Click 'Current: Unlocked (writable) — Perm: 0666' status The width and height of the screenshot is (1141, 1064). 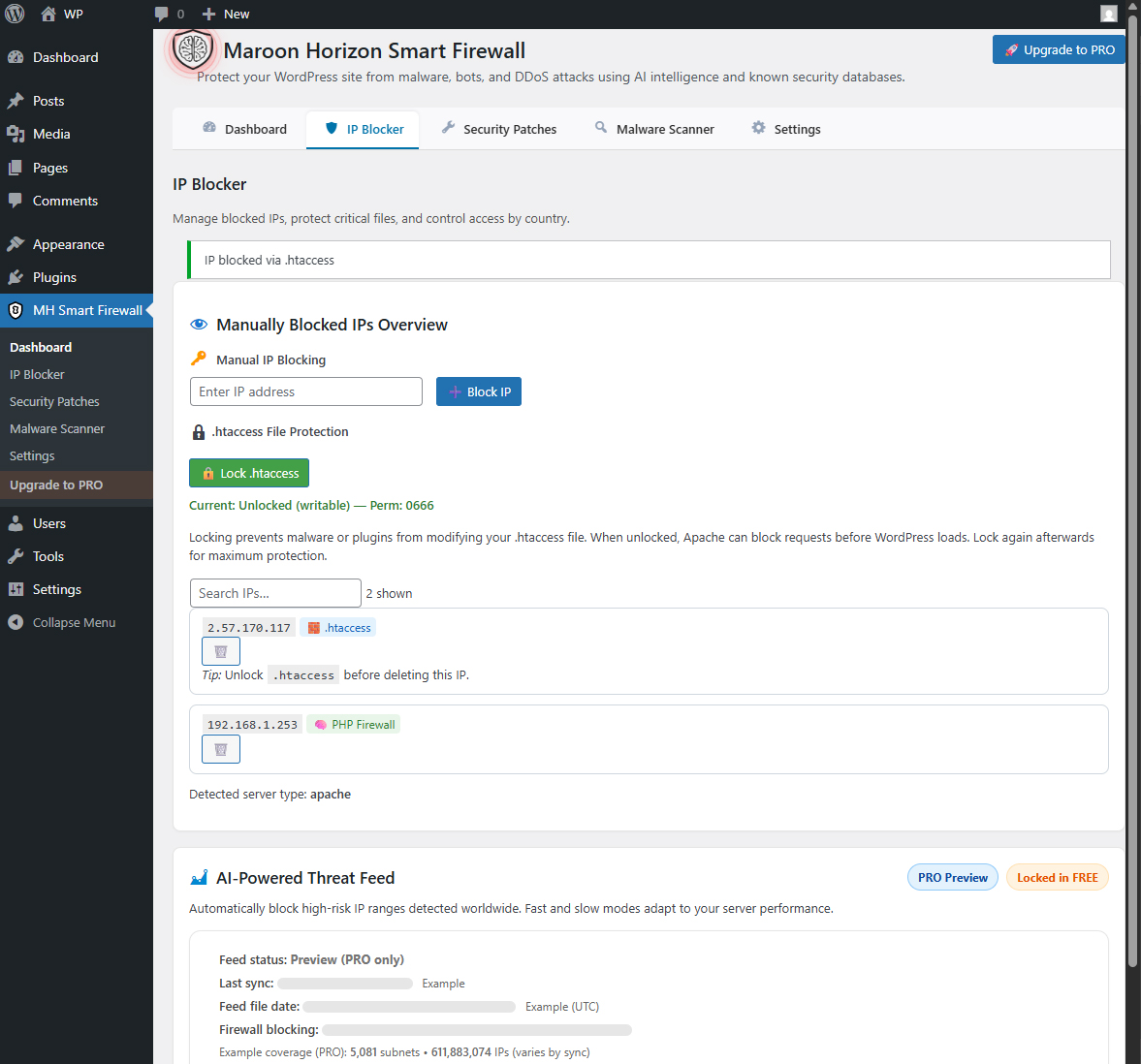click(x=311, y=506)
